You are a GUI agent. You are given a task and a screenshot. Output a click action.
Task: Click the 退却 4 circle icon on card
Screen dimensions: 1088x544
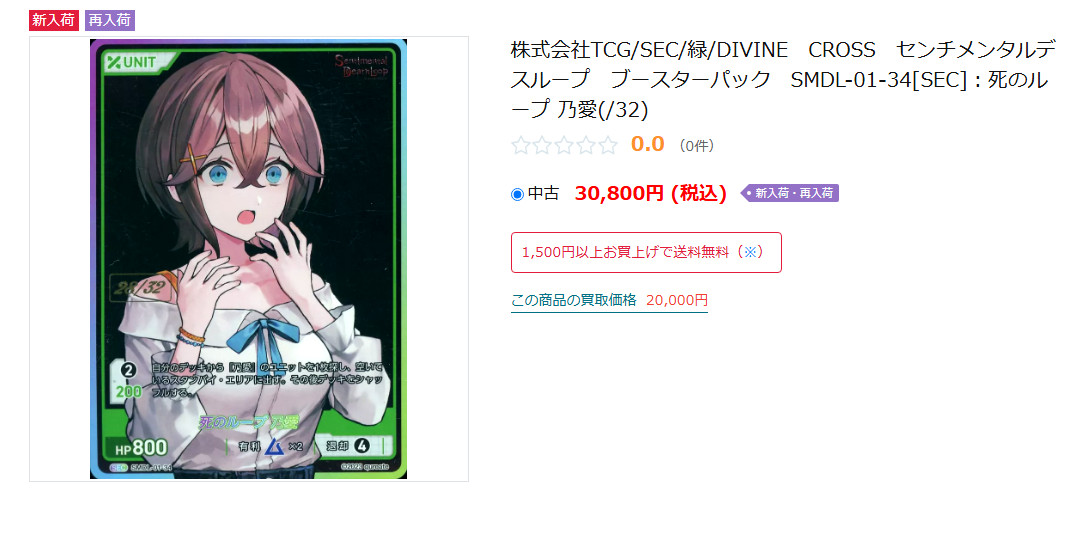[x=362, y=446]
